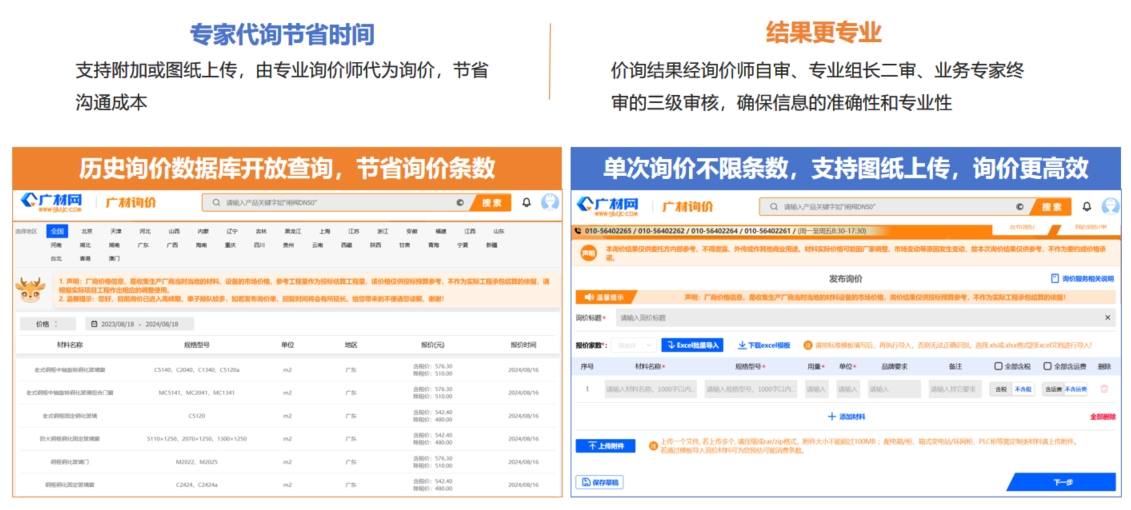Click the notification bell in the left panel
Viewport: 1131px width, 510px height.
527,202
